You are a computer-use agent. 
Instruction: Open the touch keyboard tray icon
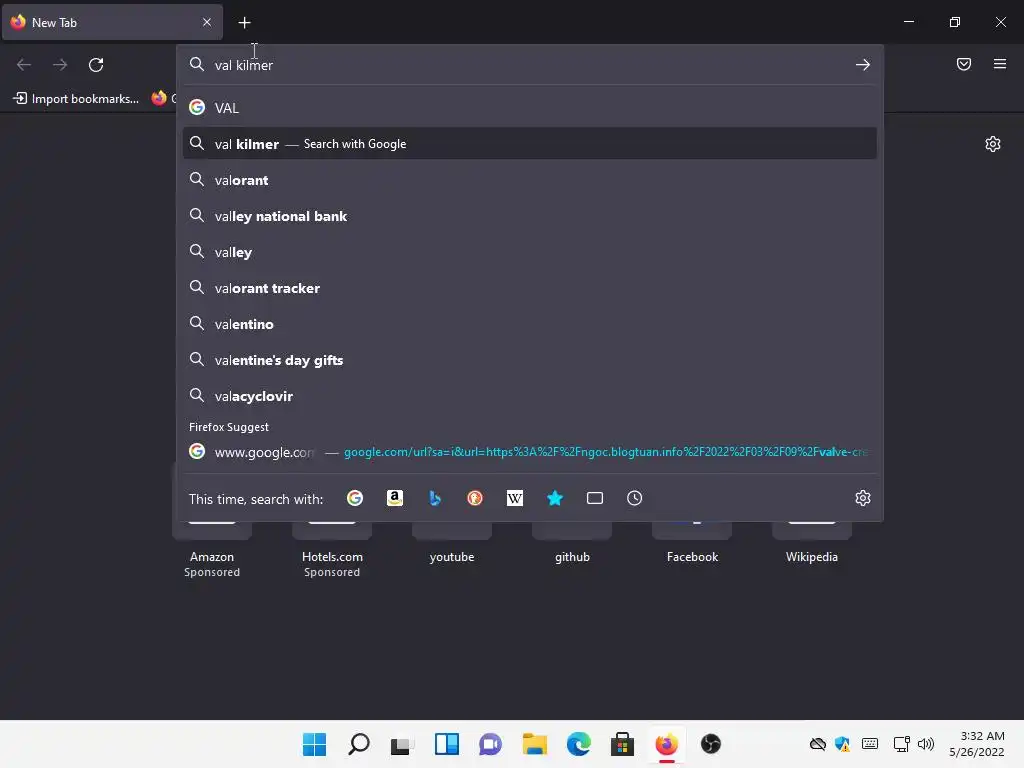[870, 744]
